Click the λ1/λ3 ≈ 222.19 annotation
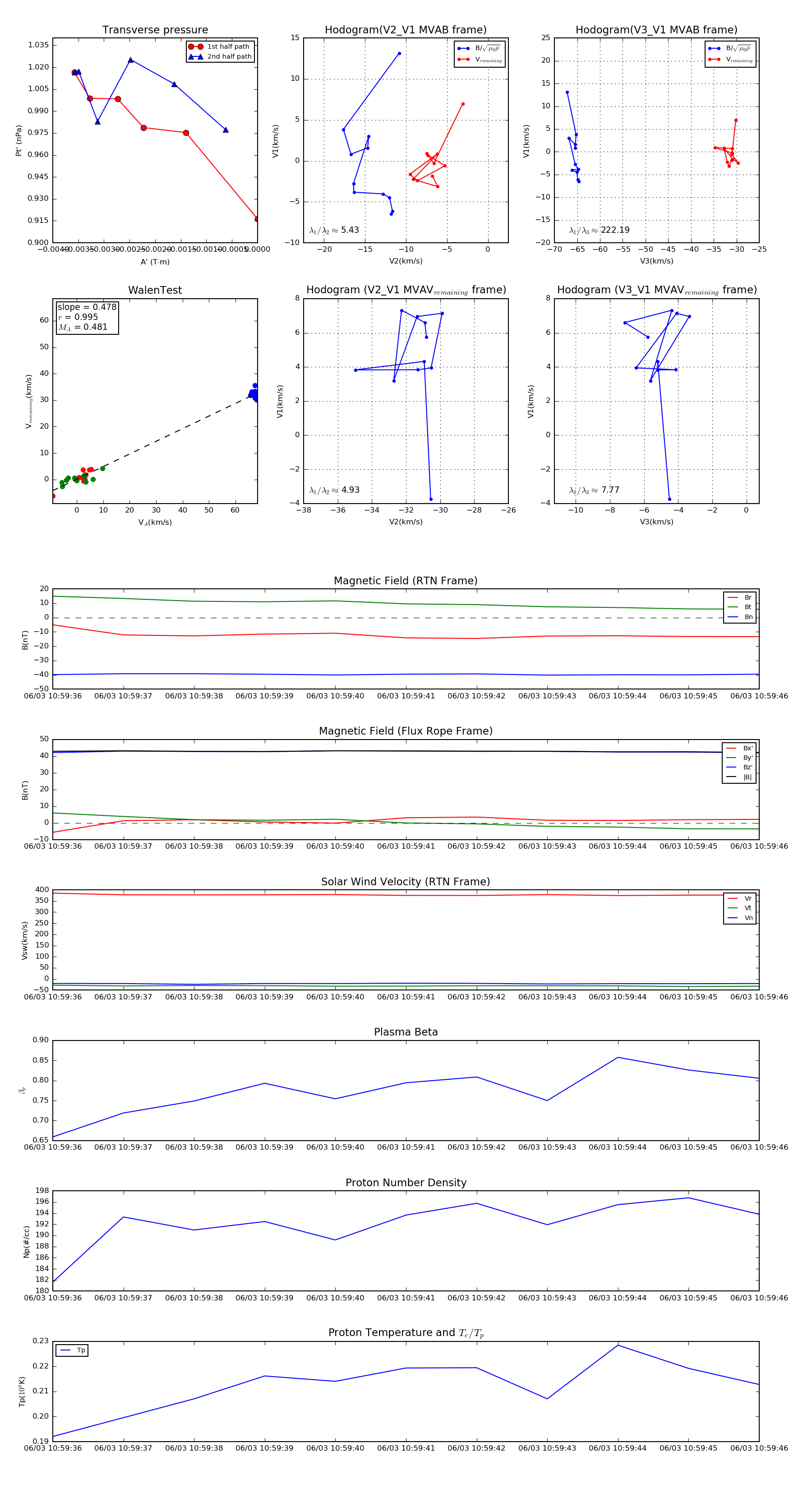Image resolution: width=812 pixels, height=1489 pixels. (600, 230)
